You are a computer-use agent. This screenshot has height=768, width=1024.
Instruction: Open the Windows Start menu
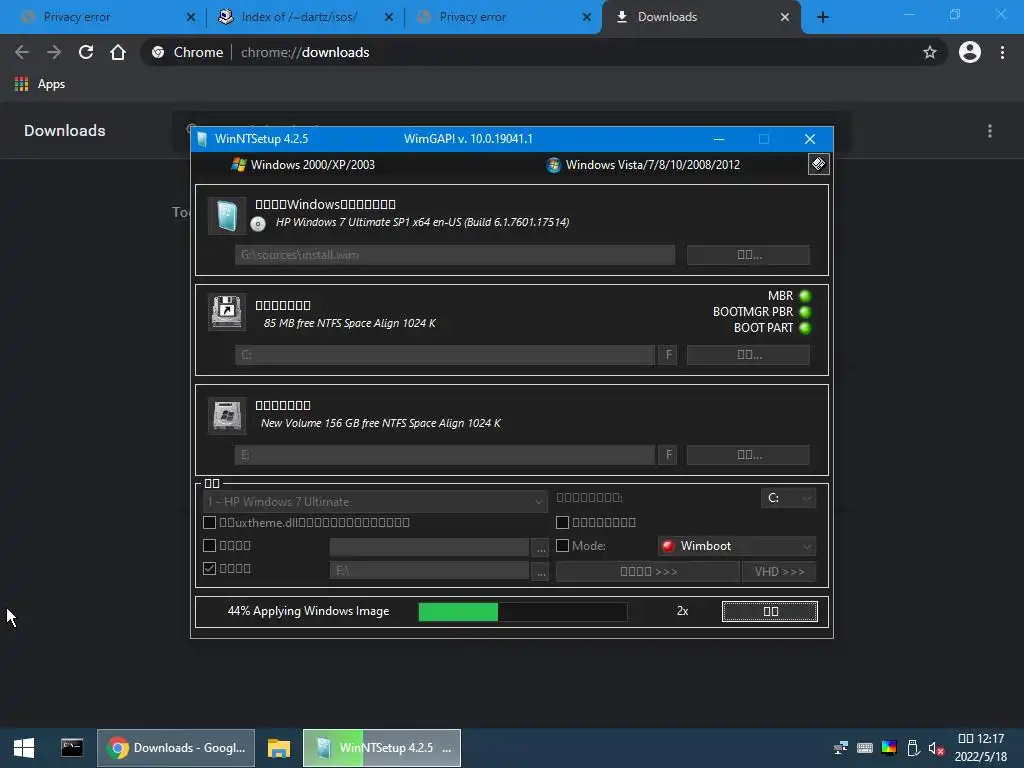point(24,748)
